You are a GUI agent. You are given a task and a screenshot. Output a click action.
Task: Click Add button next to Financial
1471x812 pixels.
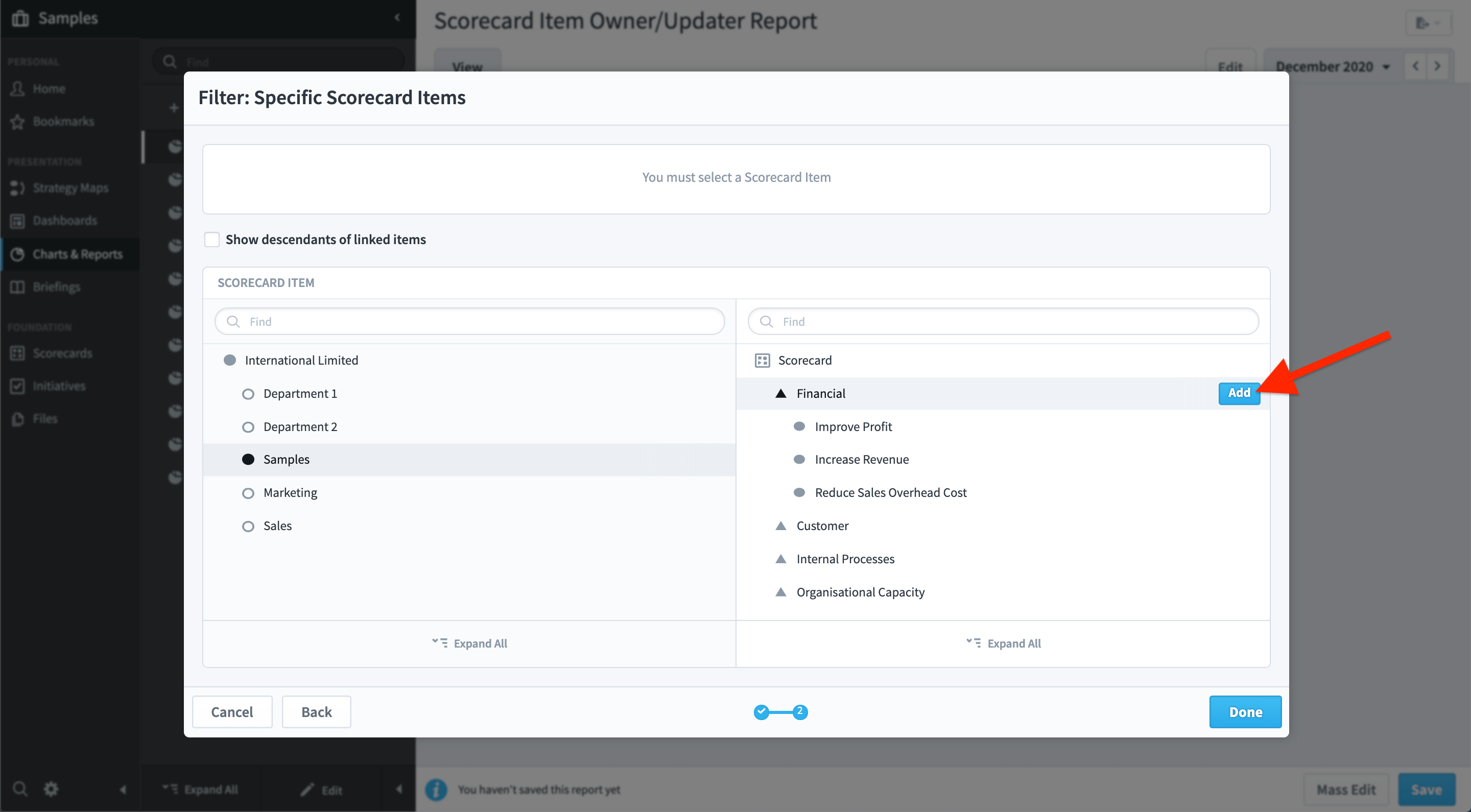click(1239, 393)
